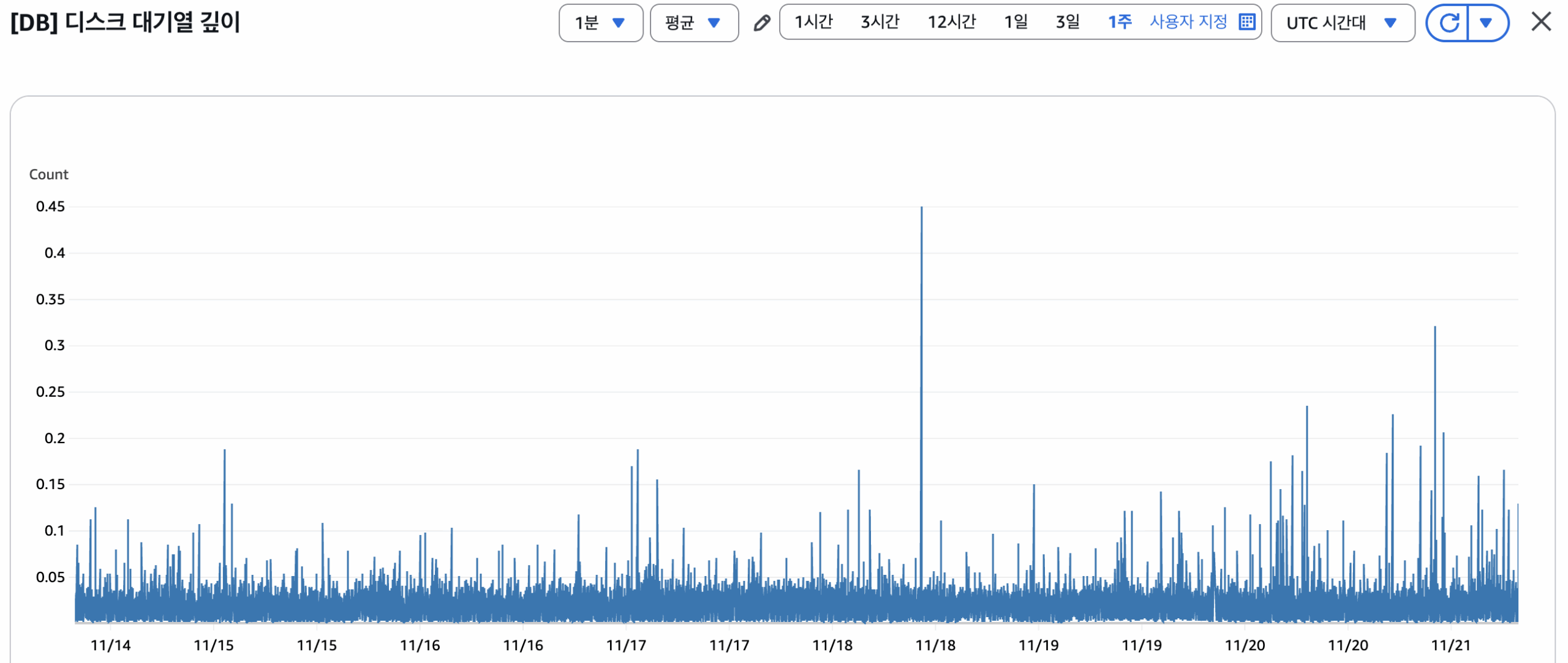Open the refresh options dropdown arrow
The height and width of the screenshot is (663, 1568).
tap(1485, 23)
